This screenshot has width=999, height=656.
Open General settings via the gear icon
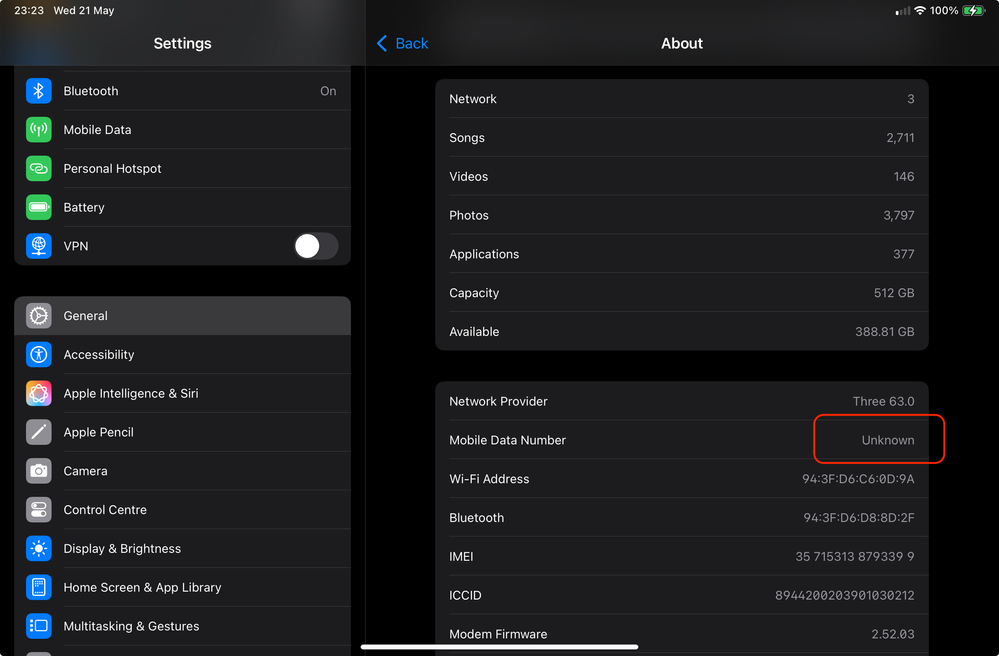(x=38, y=315)
